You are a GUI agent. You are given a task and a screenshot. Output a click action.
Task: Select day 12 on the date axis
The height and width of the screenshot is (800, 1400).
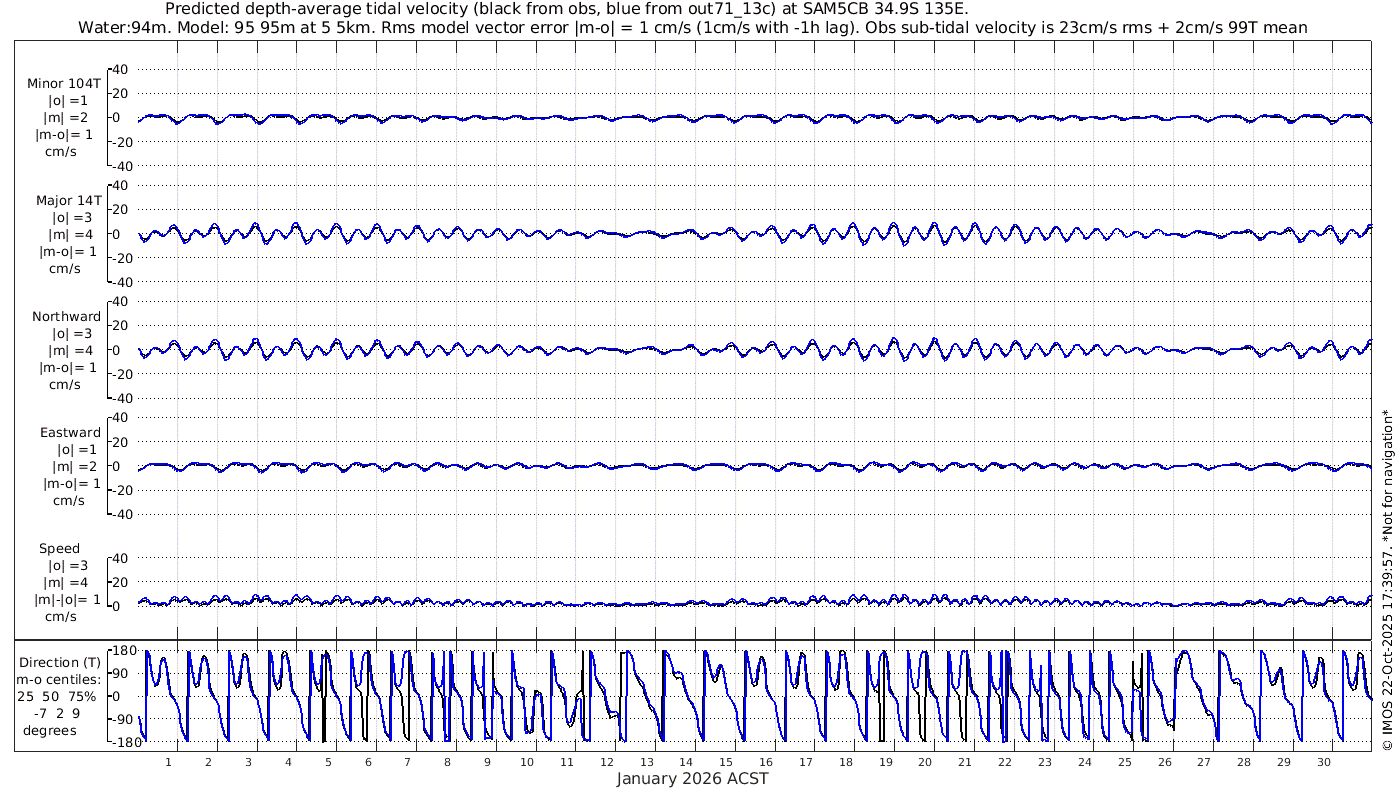pos(607,762)
